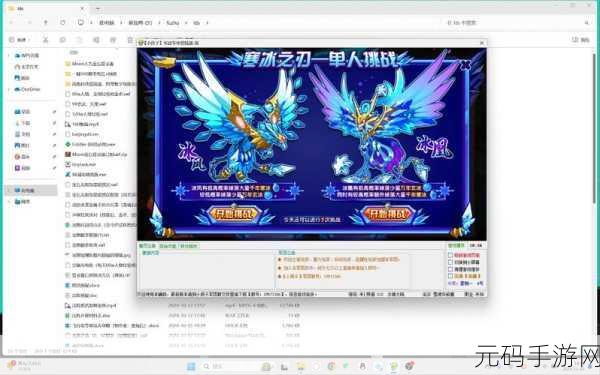This screenshot has width=600, height=375.
Task: Open 图库 (Gallery) in the sidebar
Action: (x=22, y=78)
